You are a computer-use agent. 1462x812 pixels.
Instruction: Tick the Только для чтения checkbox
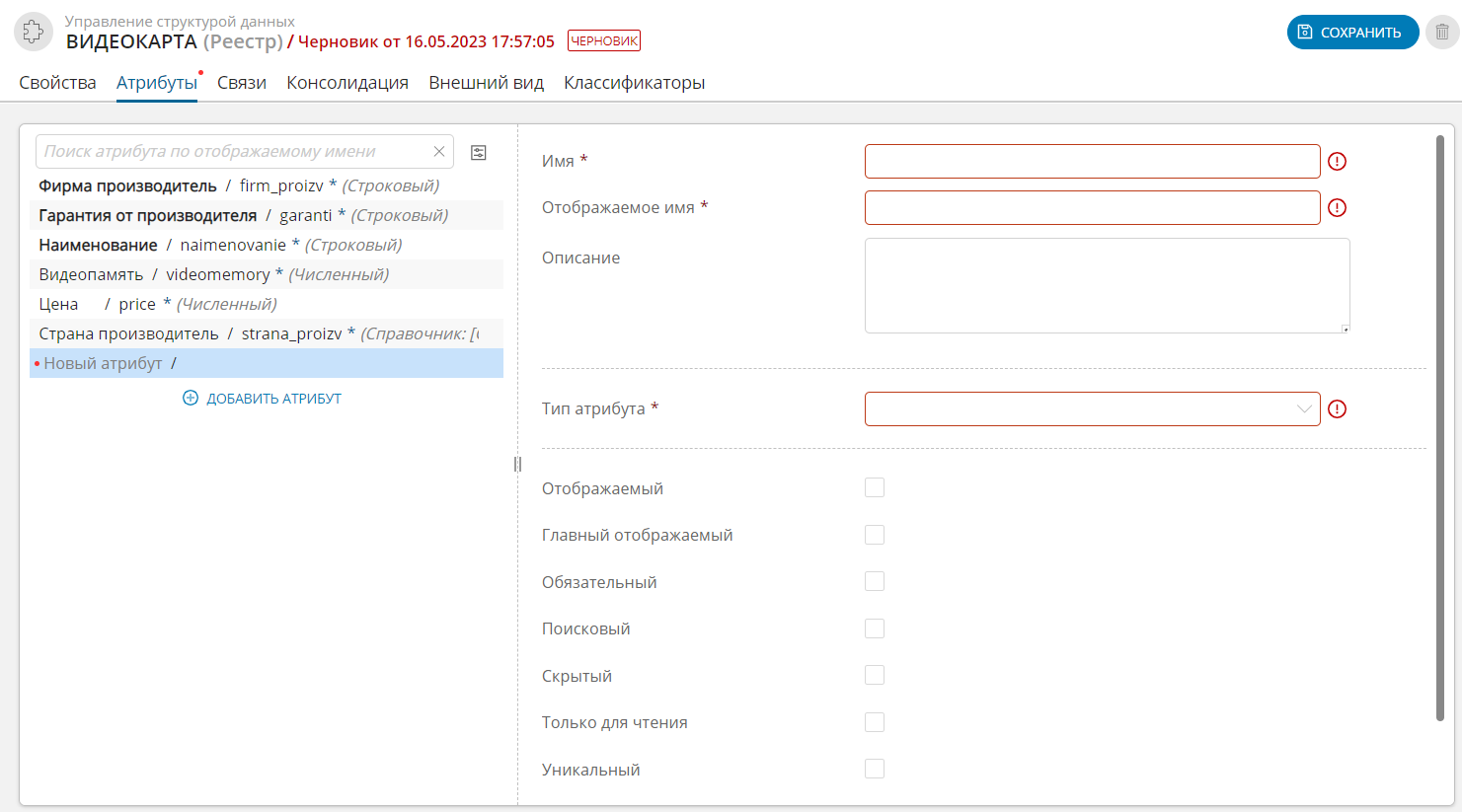(875, 722)
